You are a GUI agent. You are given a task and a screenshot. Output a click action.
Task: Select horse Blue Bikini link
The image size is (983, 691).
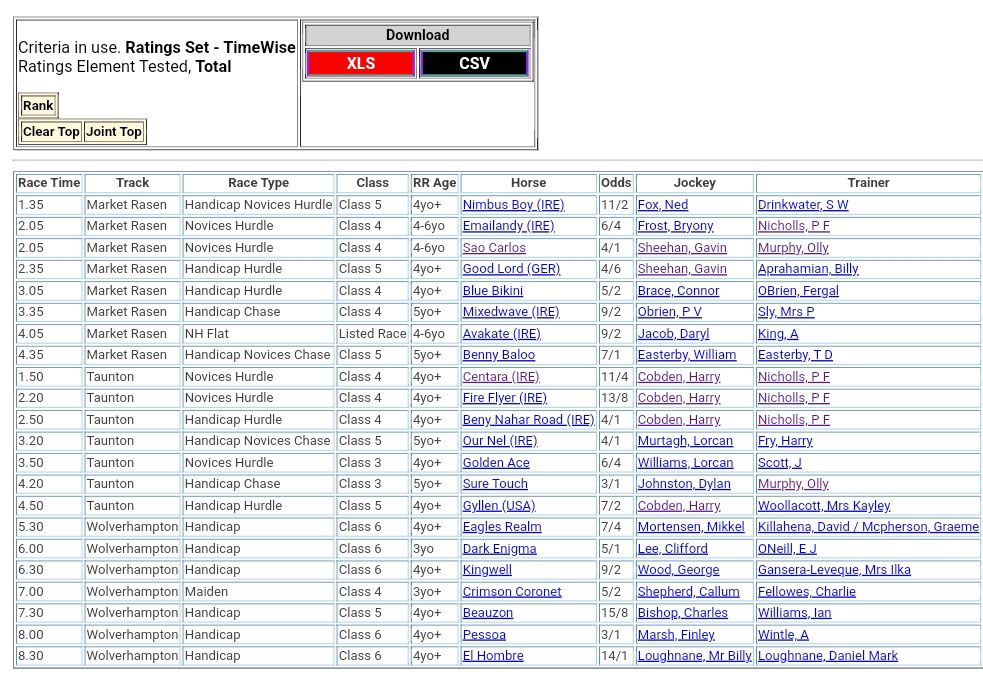493,291
